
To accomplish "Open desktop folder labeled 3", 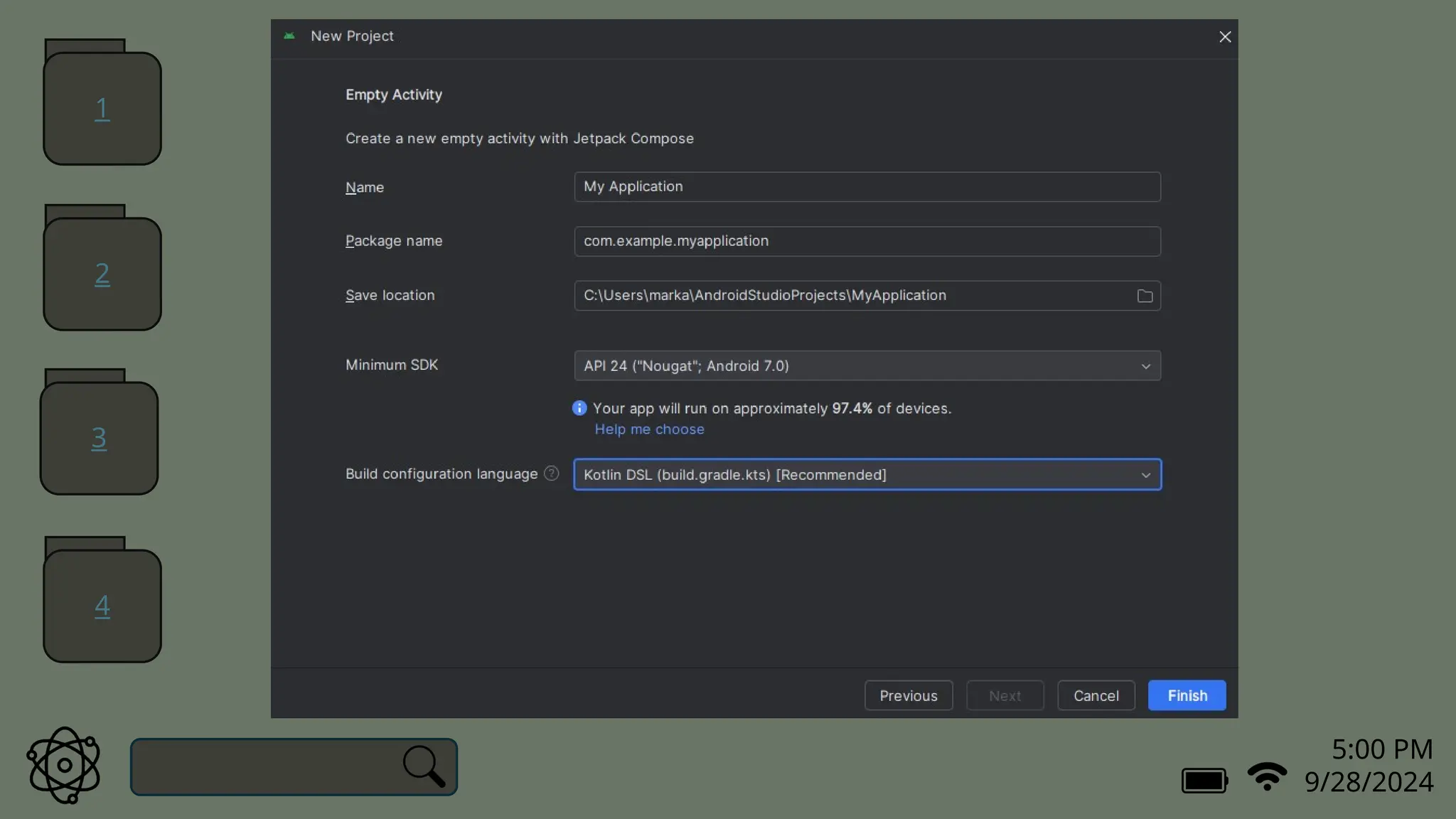I will coord(99,437).
